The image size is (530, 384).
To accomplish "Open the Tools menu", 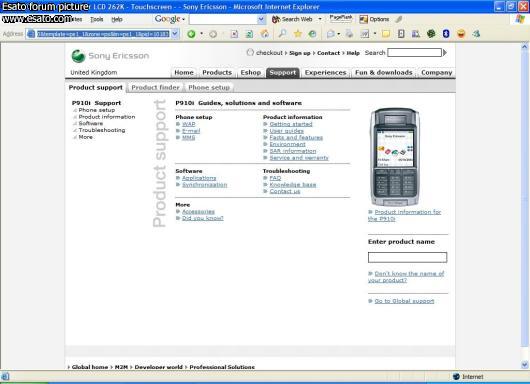I will [97, 19].
